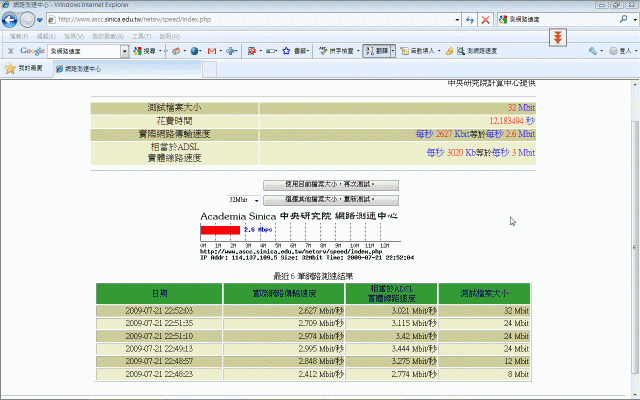Click the Google Toolbar search button

point(145,51)
